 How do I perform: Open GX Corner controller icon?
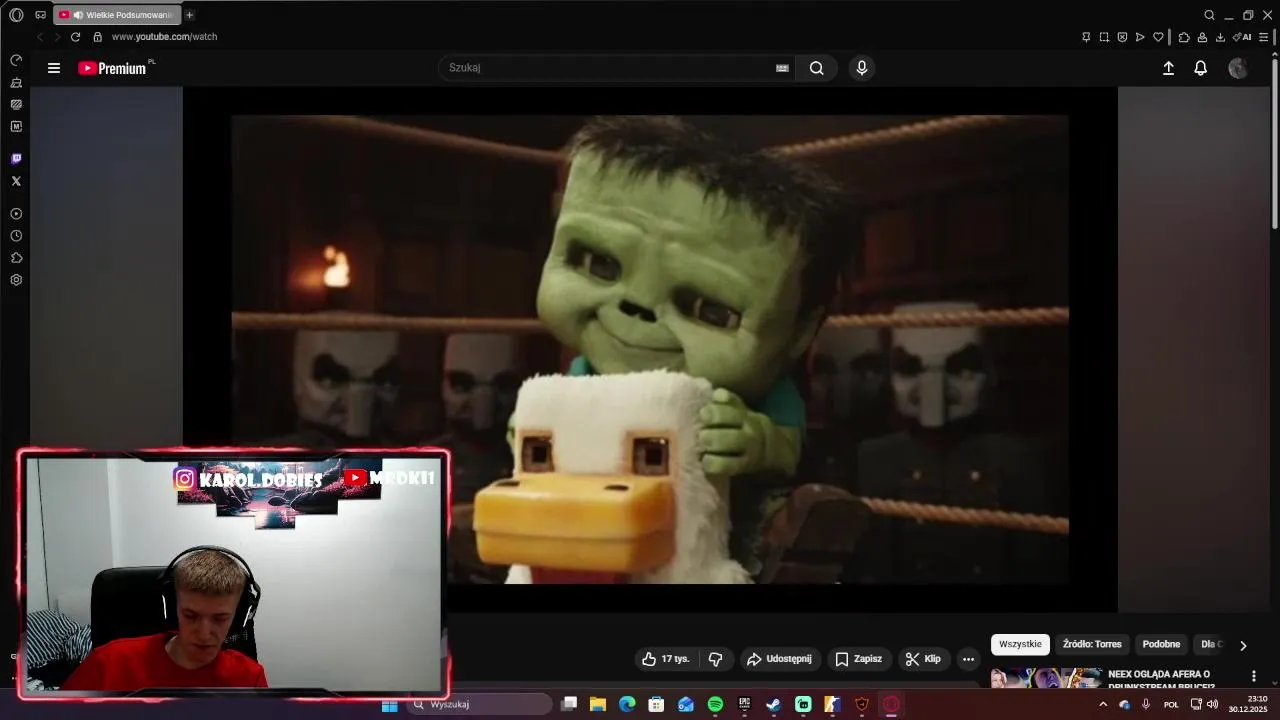coord(40,15)
